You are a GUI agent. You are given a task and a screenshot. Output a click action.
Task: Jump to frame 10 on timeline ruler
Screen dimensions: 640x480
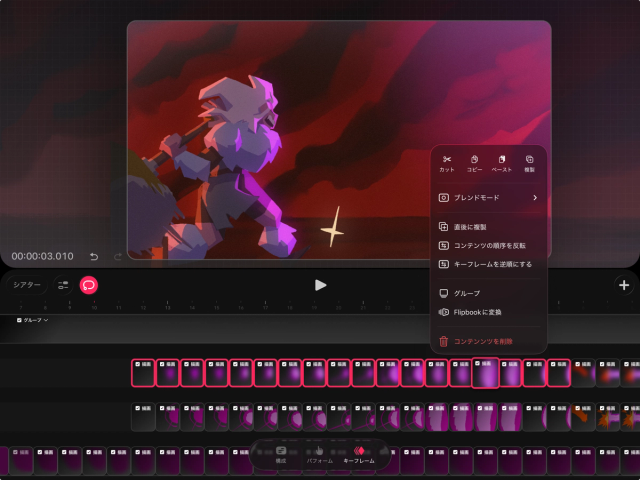[94, 307]
